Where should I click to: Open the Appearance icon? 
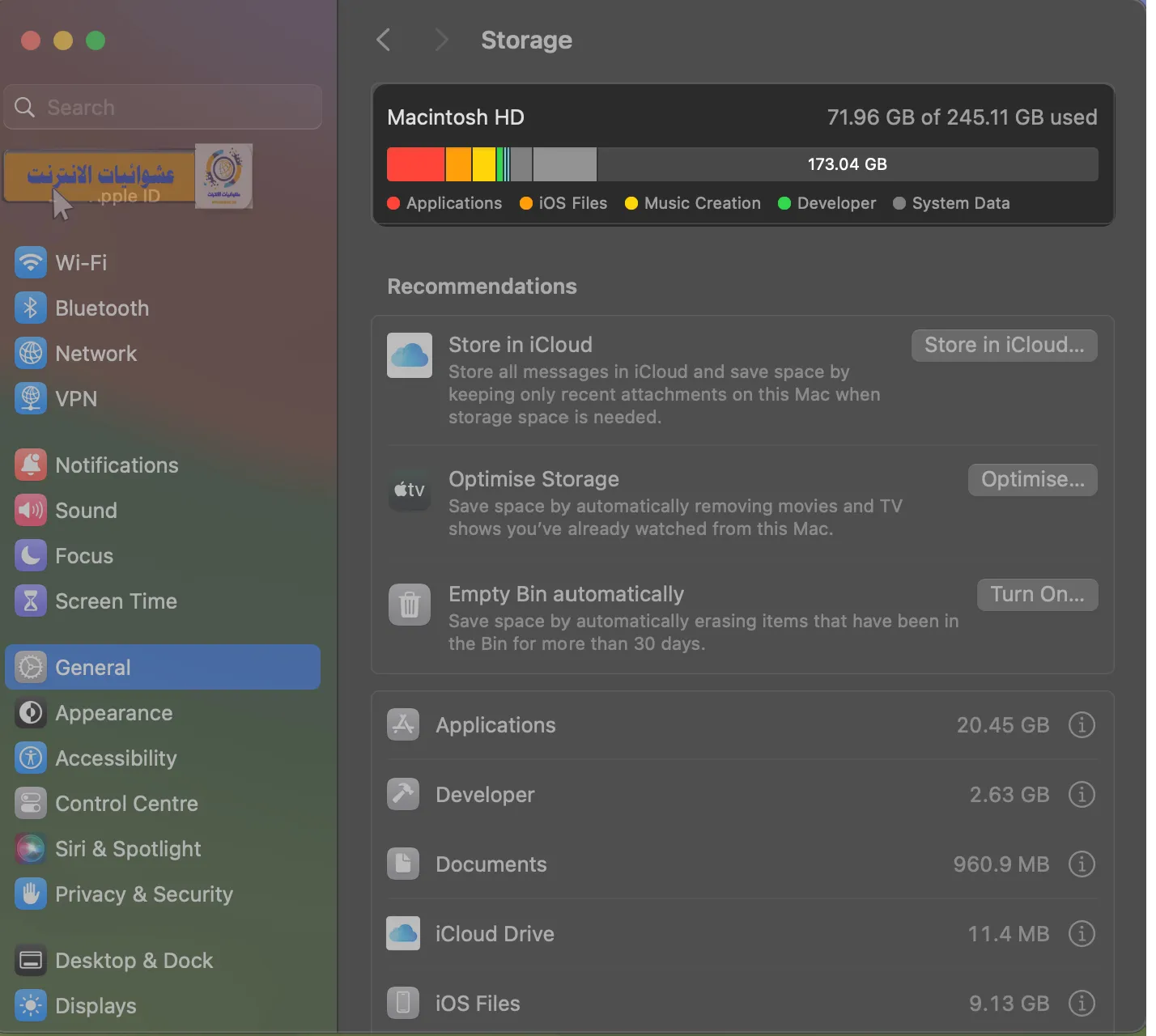coord(31,713)
